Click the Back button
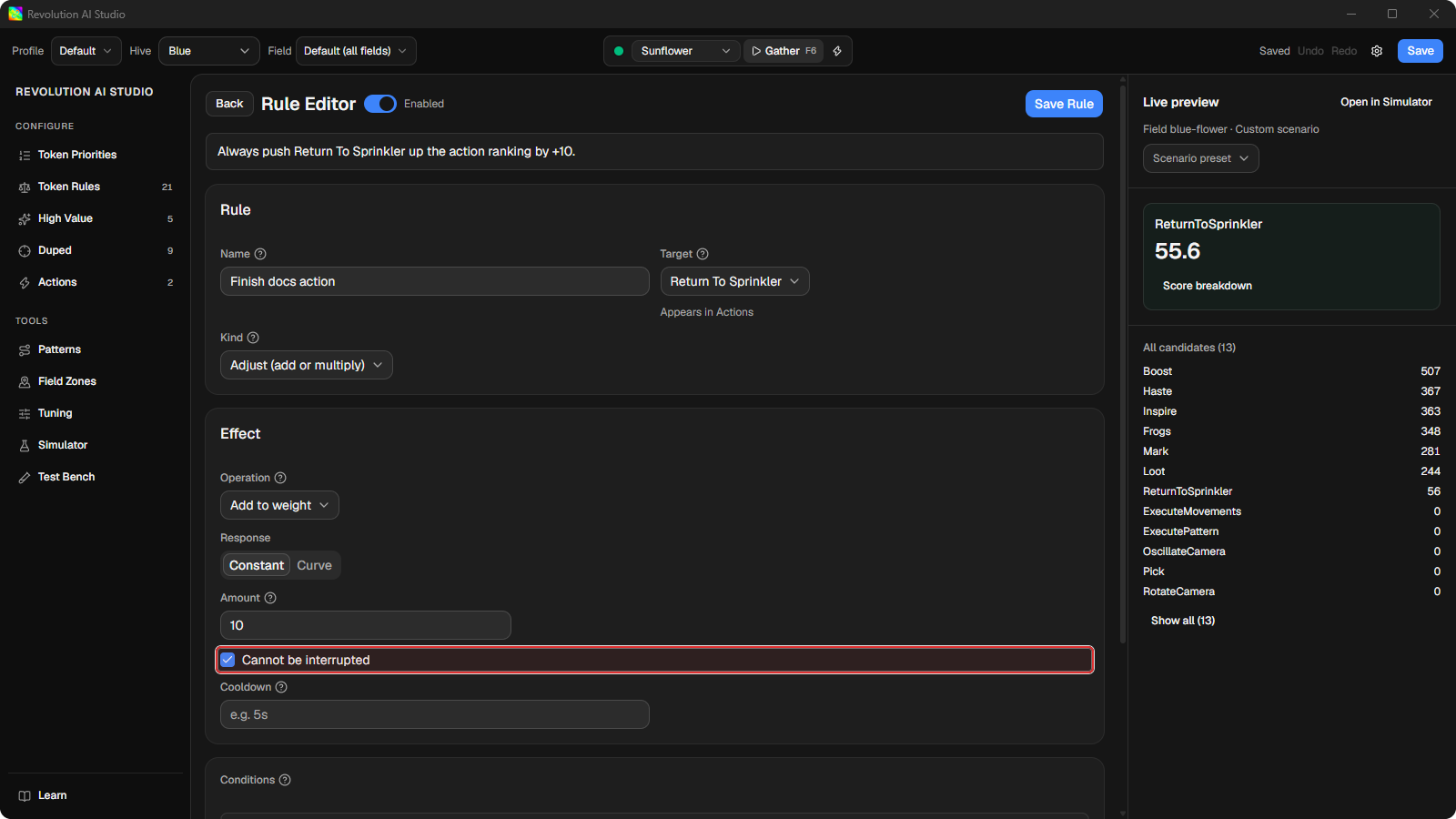This screenshot has width=1456, height=819. [x=229, y=104]
